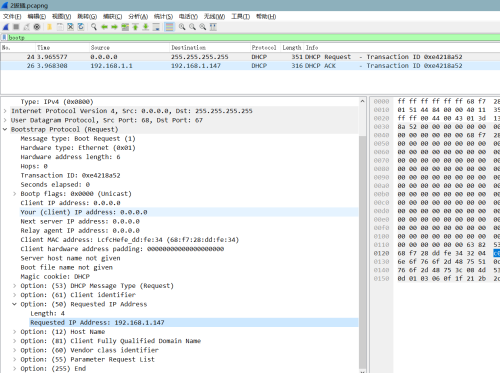Open the 工具(T) menu
The height and width of the screenshot is (373, 500).
241,16
